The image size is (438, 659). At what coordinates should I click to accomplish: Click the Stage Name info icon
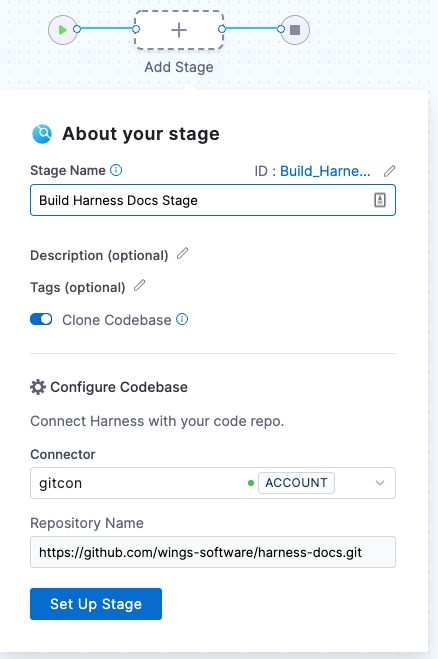(116, 170)
